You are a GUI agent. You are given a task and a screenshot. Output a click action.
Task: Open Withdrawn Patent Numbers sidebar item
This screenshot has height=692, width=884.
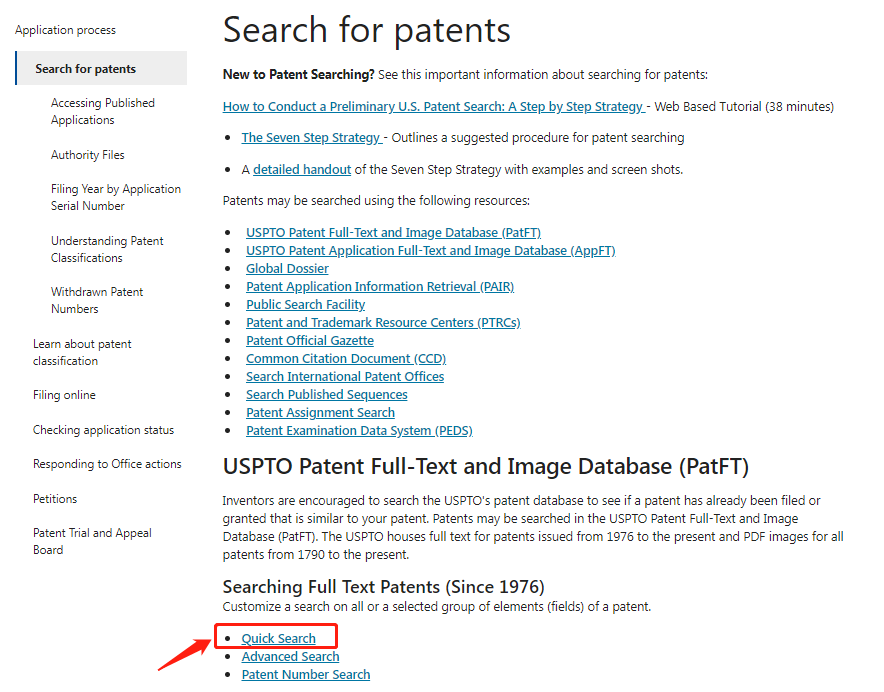click(x=97, y=300)
